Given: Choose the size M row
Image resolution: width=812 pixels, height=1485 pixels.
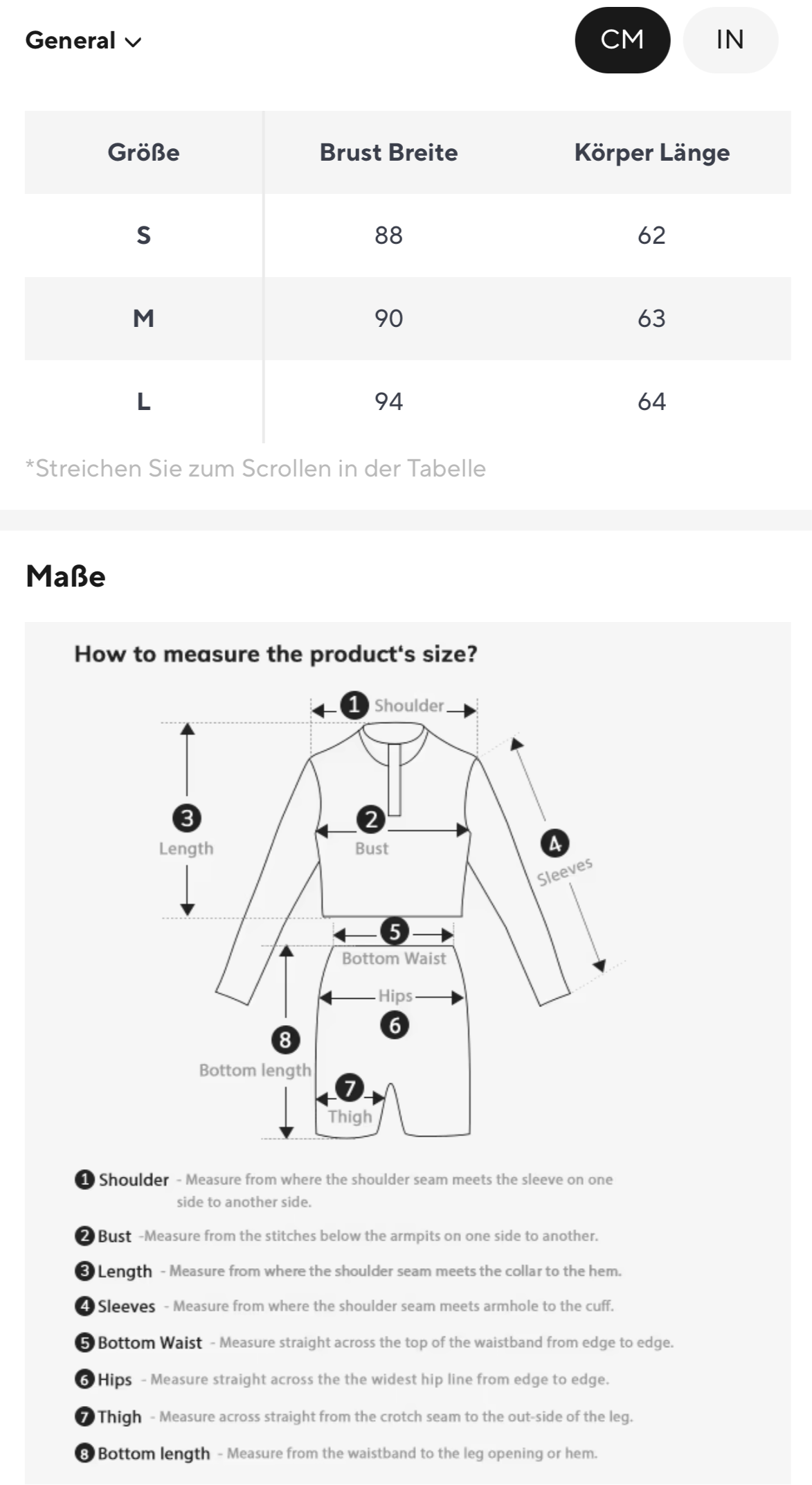Looking at the screenshot, I should (143, 319).
